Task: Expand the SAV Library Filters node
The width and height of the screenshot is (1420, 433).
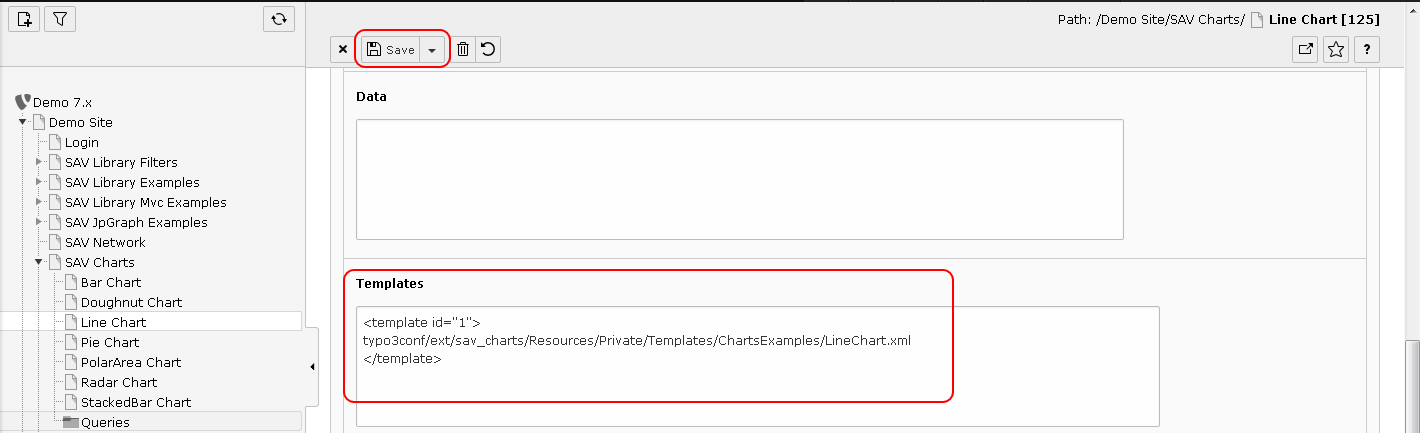Action: (40, 162)
